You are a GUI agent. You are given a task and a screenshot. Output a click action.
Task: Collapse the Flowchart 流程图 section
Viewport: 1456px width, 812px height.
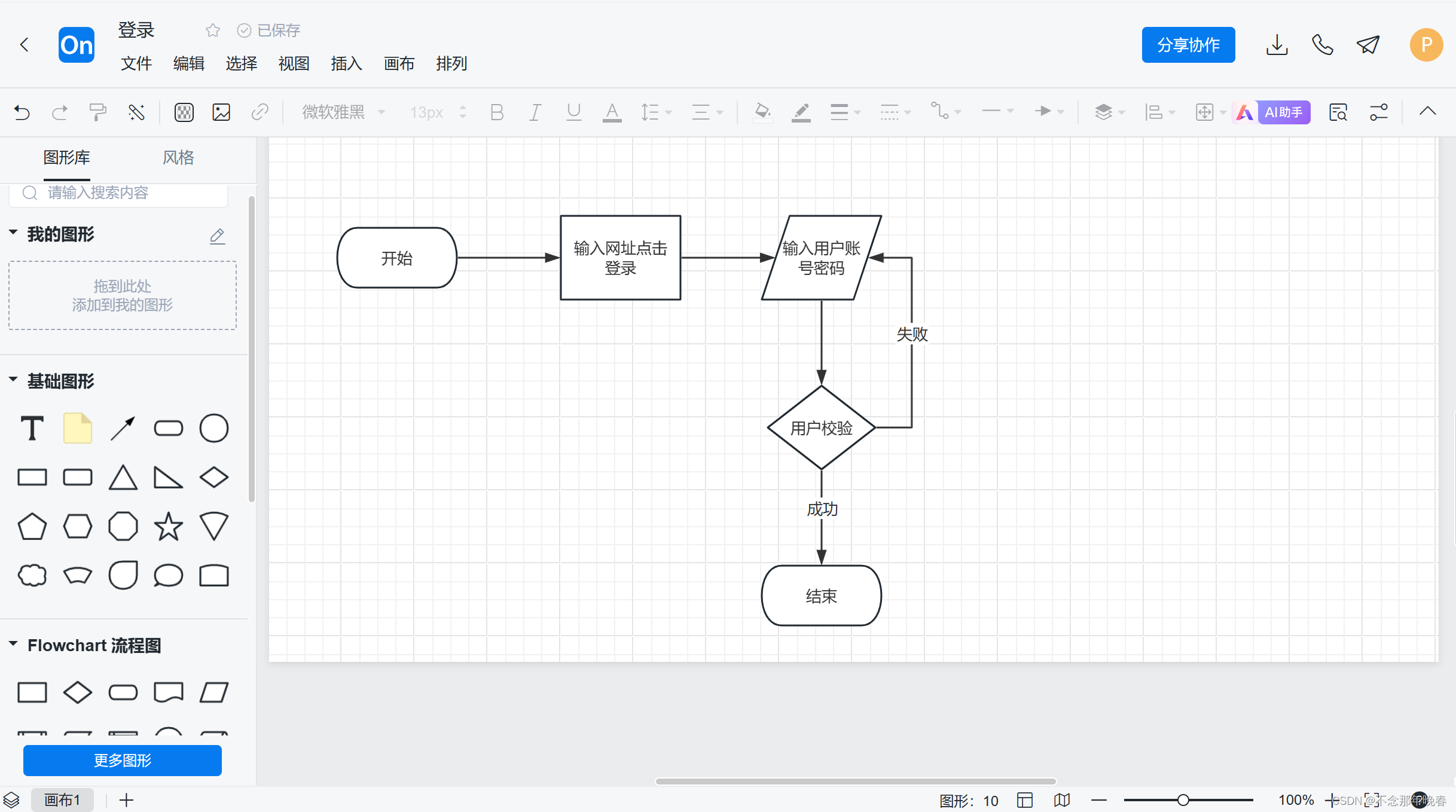click(x=13, y=645)
